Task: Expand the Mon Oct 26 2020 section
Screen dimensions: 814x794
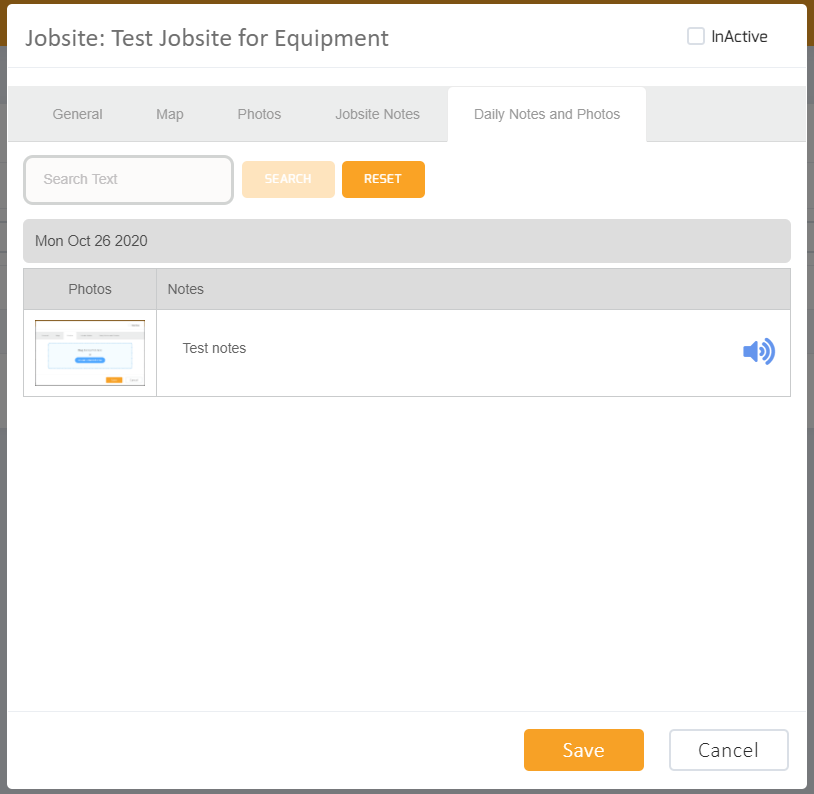Action: (x=406, y=241)
